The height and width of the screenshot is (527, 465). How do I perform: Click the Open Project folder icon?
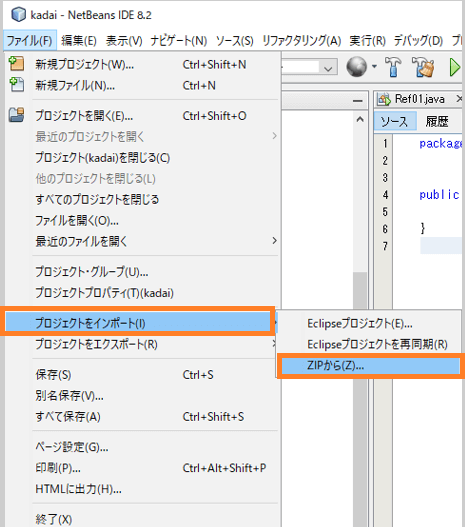(x=16, y=115)
